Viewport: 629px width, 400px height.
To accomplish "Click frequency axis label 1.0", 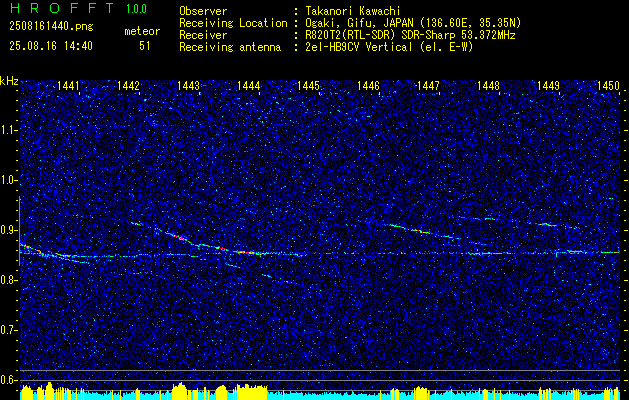I will (7, 181).
